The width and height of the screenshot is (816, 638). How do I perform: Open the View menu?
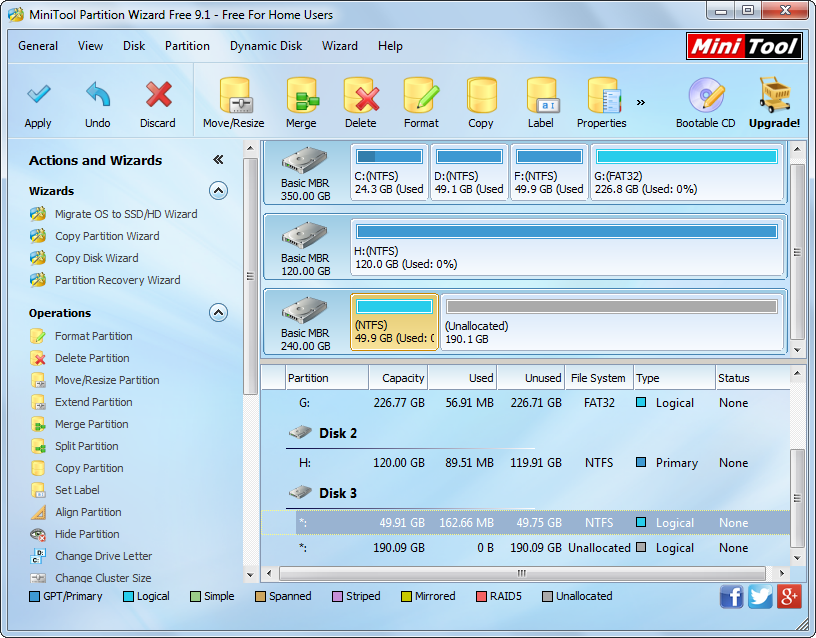click(x=91, y=46)
